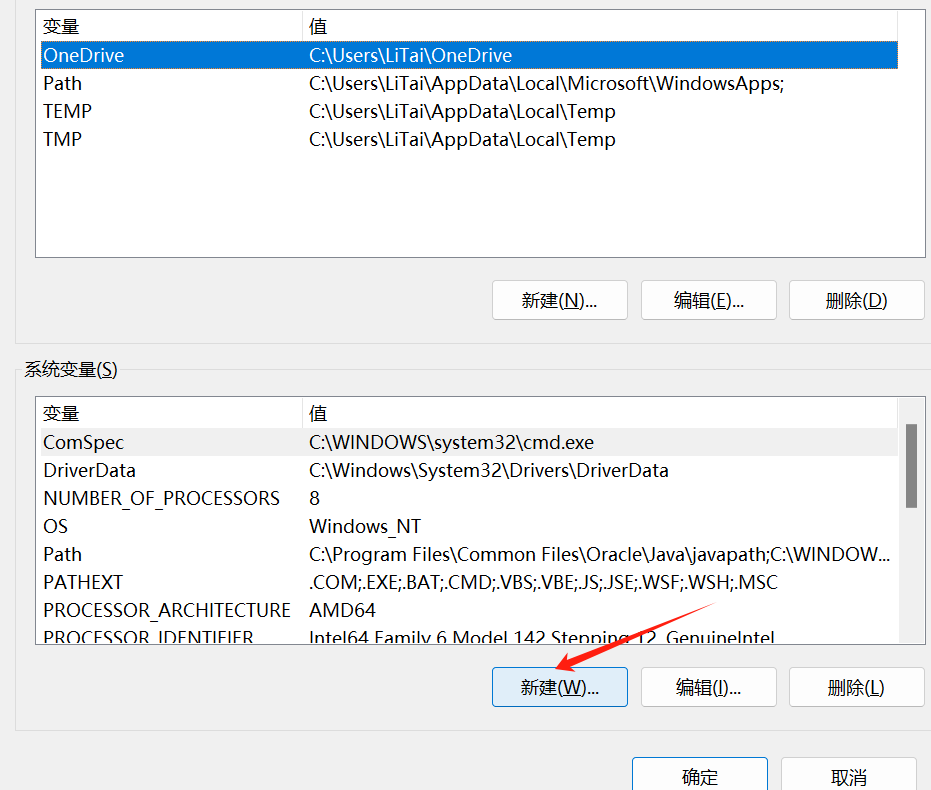Click 新建(W) to add system variable
This screenshot has height=790, width=931.
559,687
